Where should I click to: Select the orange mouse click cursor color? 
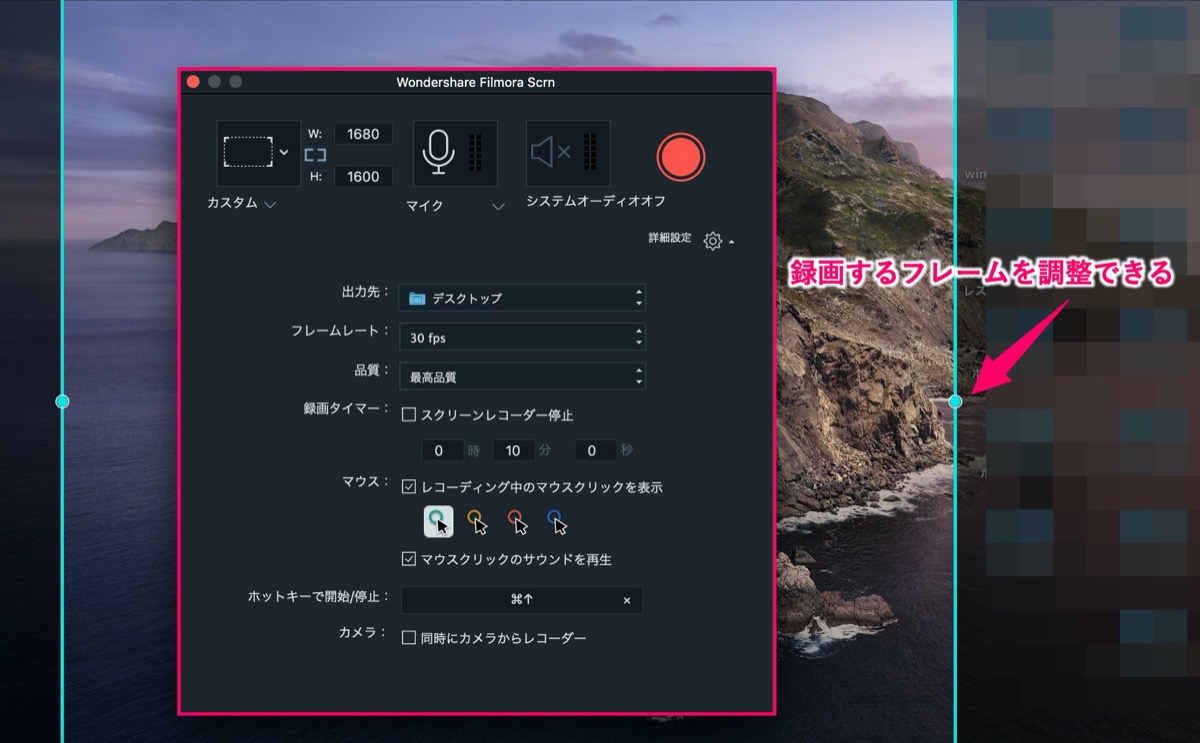[478, 521]
